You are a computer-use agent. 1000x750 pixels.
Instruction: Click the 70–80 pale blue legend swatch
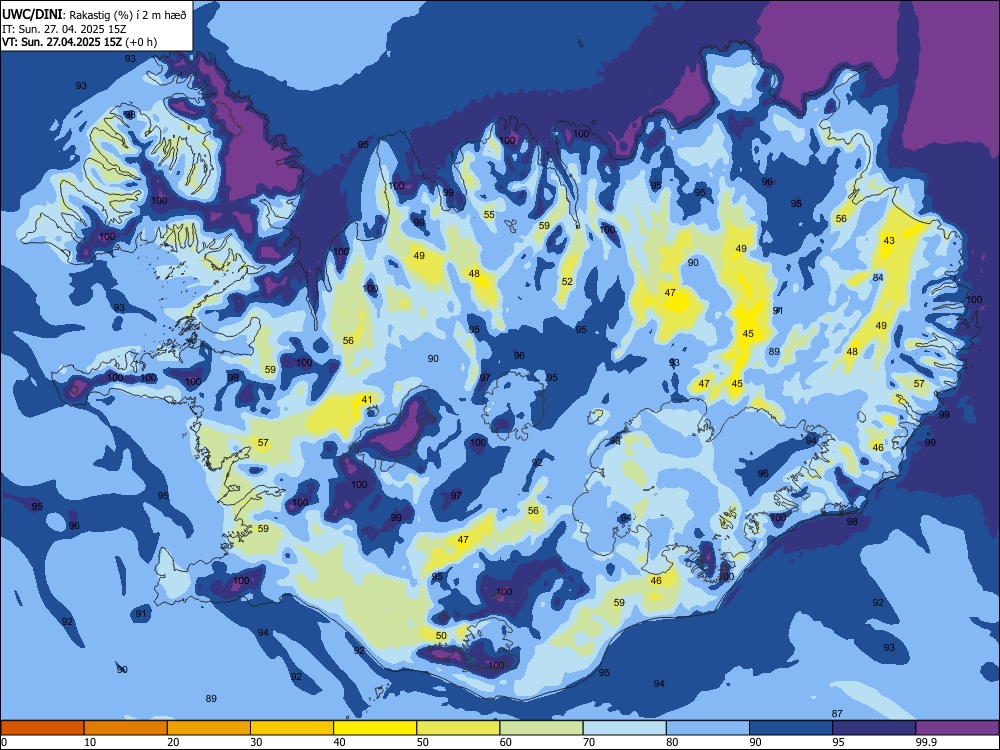[624, 728]
